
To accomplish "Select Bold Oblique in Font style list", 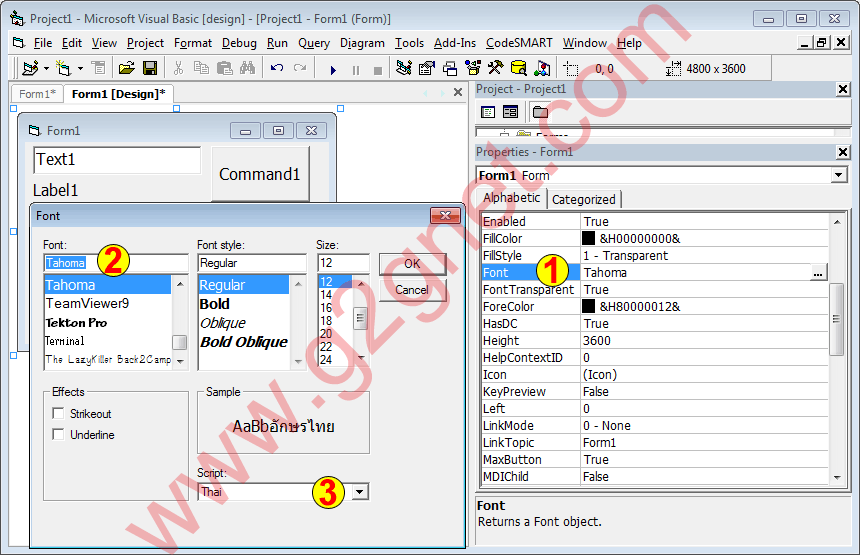I will tap(244, 342).
